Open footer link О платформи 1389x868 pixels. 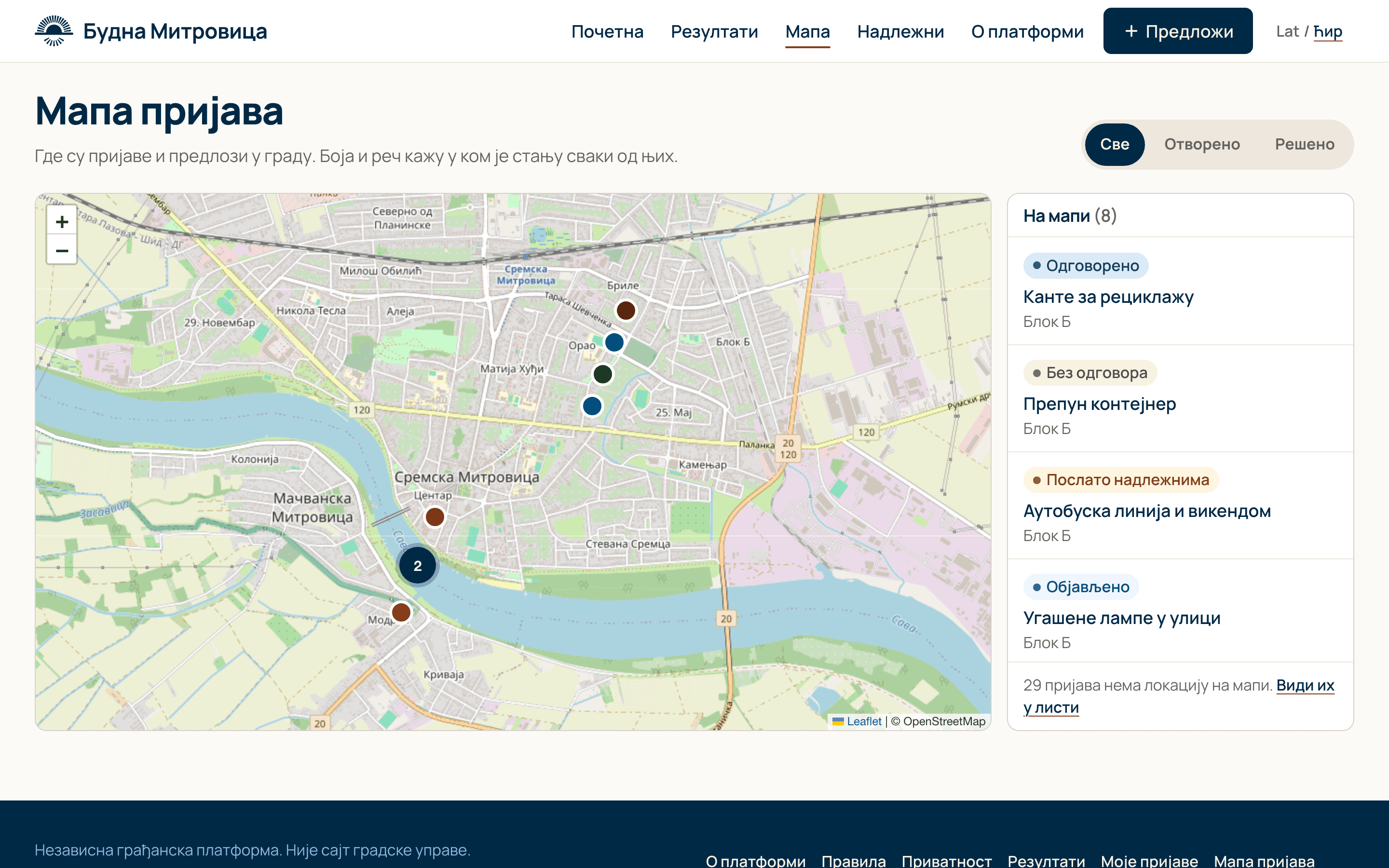coord(755,861)
